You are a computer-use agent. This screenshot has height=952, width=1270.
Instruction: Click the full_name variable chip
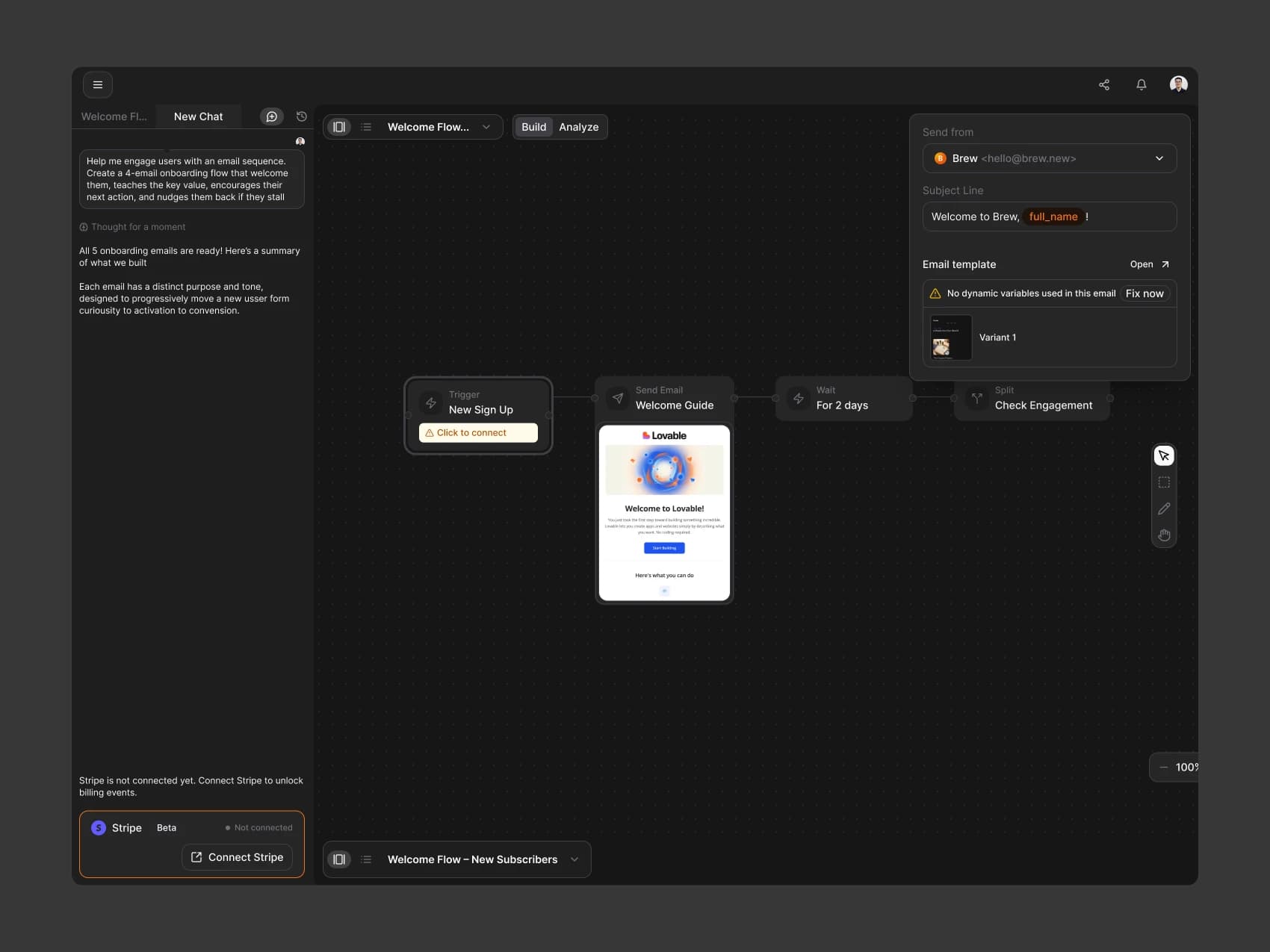[1053, 217]
